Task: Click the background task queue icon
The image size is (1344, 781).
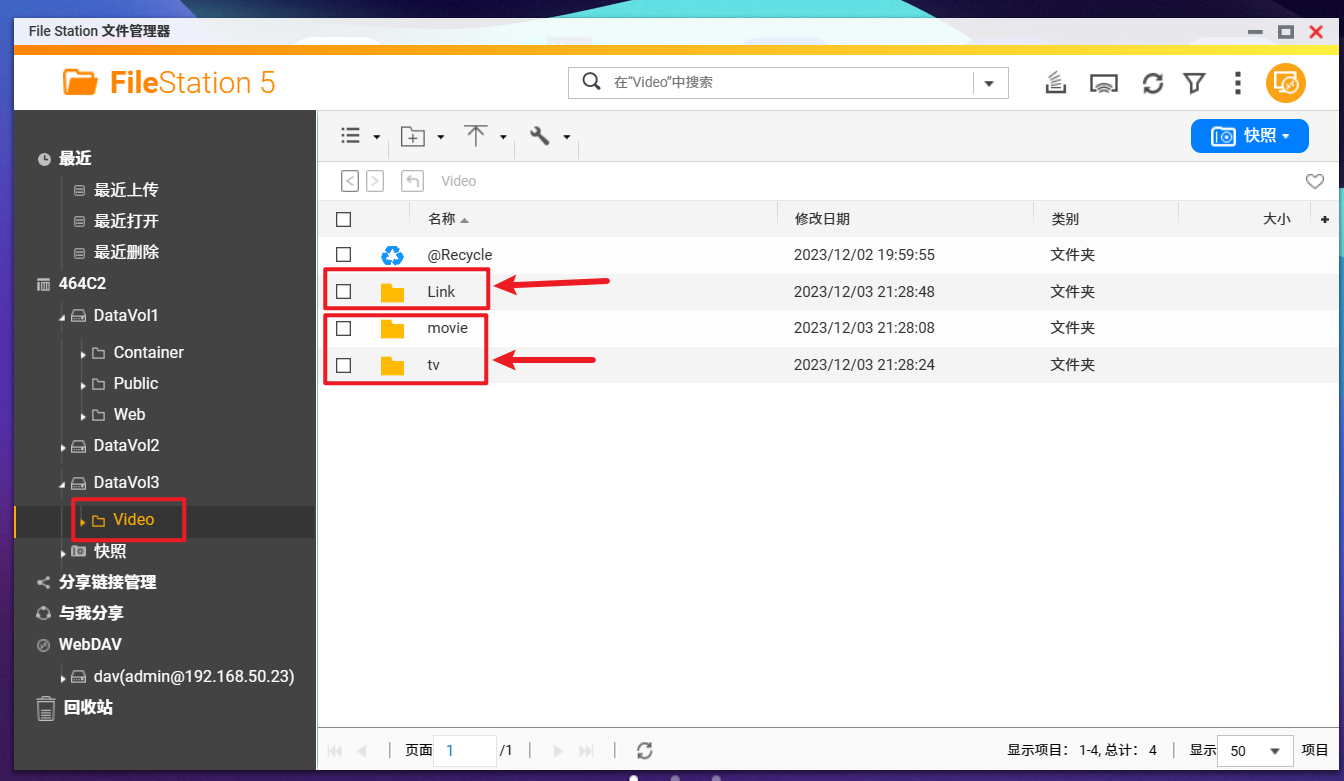Action: (x=1056, y=83)
